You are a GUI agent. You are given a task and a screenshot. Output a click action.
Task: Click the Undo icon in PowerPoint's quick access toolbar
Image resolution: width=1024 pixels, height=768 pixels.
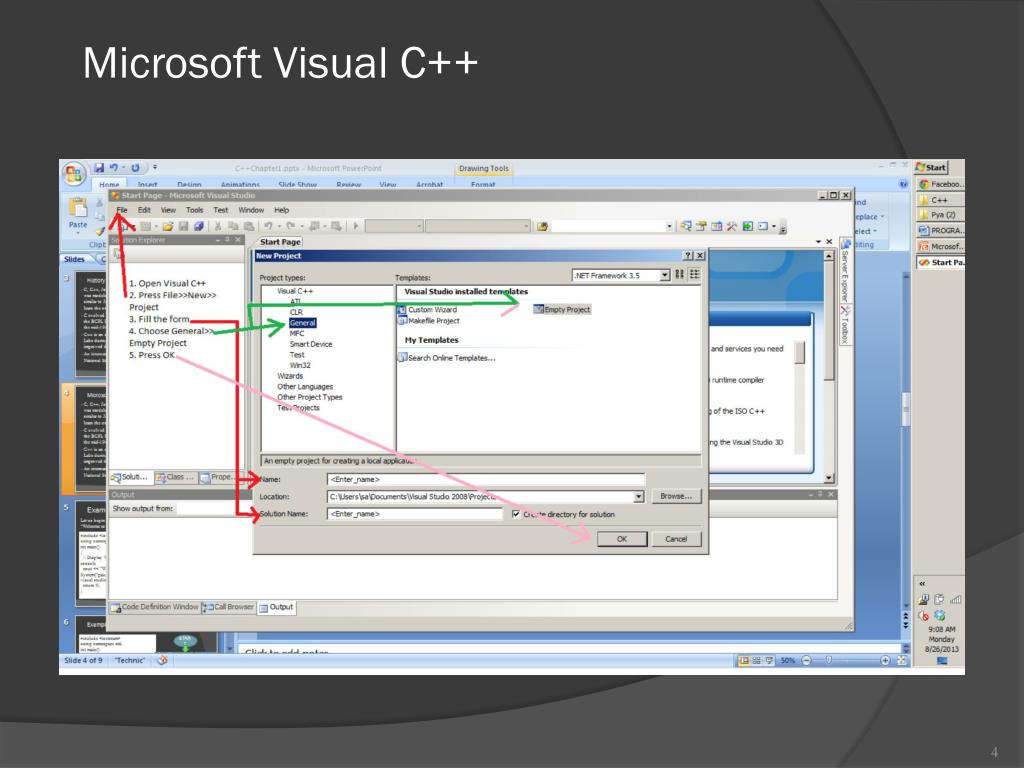(114, 168)
